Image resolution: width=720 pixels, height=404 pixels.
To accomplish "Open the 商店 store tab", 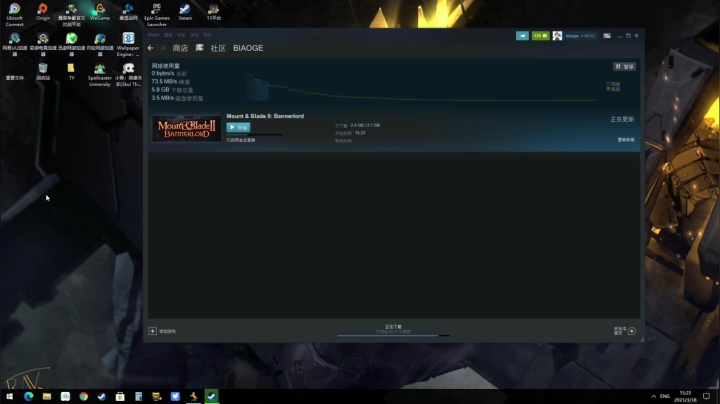I will click(x=180, y=48).
